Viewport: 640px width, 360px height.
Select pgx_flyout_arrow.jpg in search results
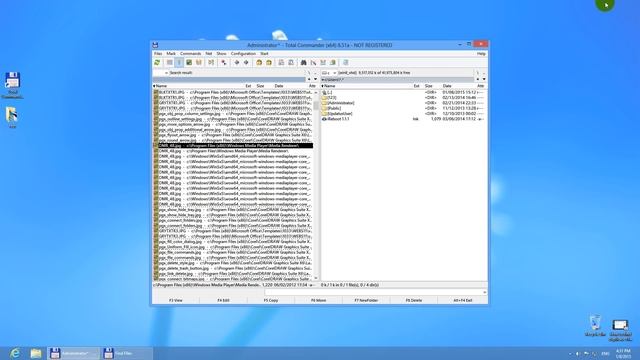coord(233,135)
